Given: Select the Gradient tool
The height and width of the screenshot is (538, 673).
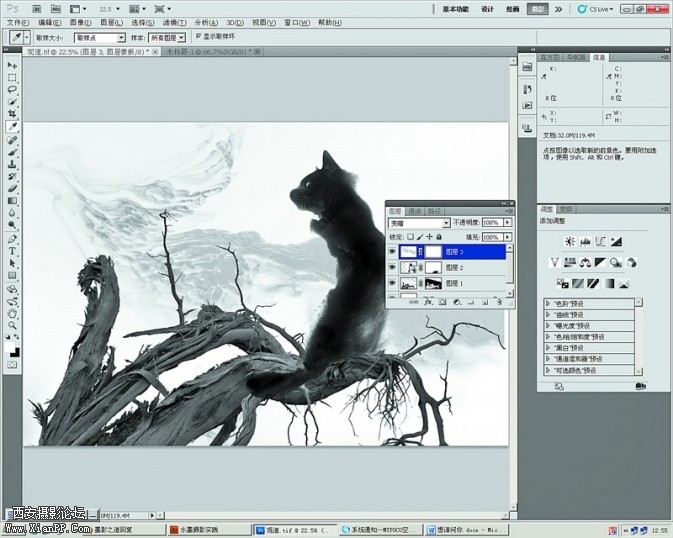Looking at the screenshot, I should point(12,201).
